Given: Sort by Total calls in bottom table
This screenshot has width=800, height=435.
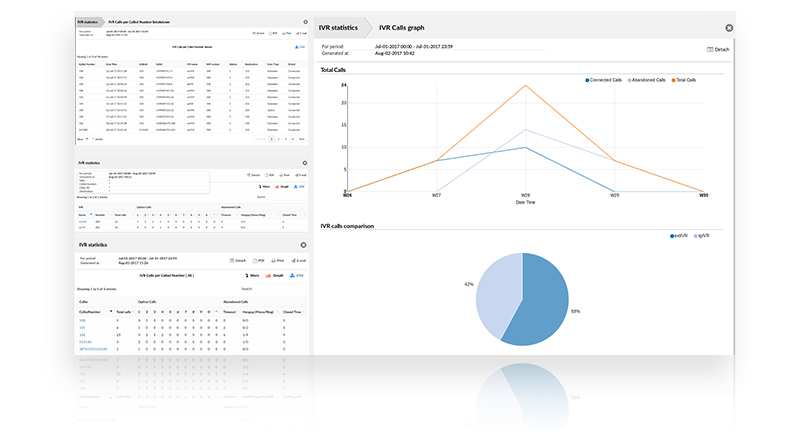Looking at the screenshot, I should (124, 312).
